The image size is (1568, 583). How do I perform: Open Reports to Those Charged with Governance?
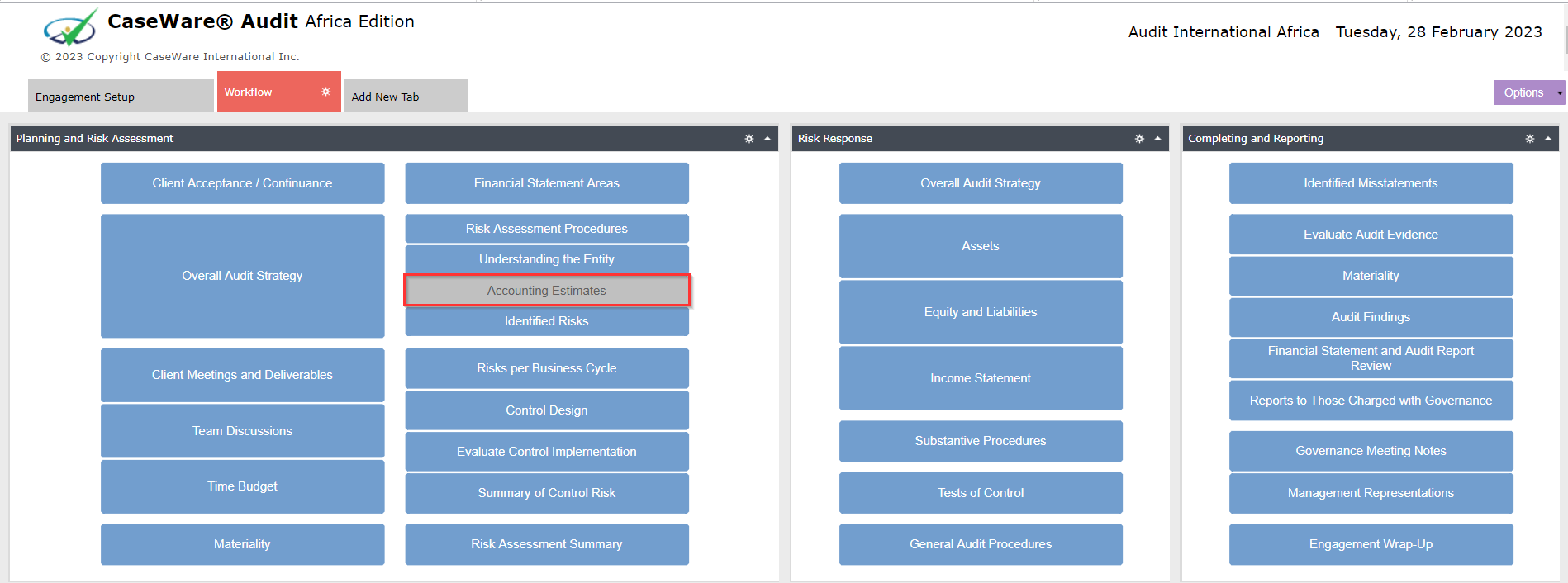tap(1371, 401)
